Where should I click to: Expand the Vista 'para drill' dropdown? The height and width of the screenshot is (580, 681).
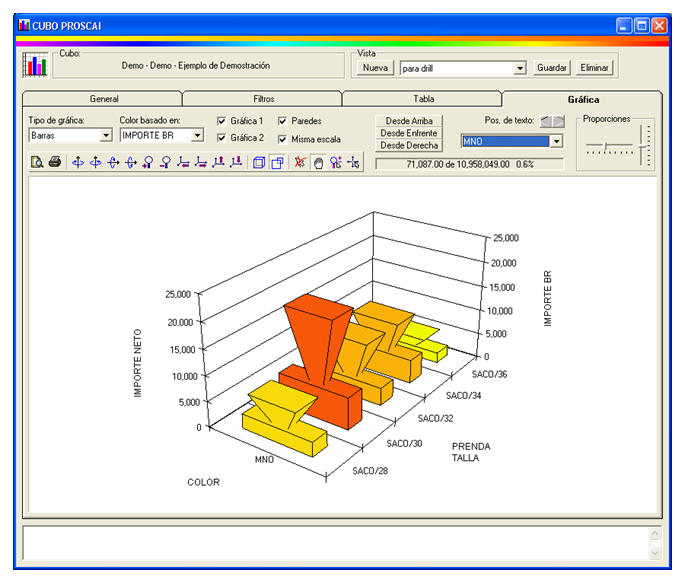pos(519,68)
